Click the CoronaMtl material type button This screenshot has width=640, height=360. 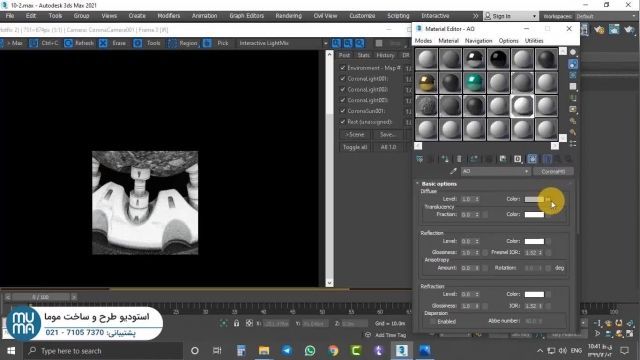[553, 171]
